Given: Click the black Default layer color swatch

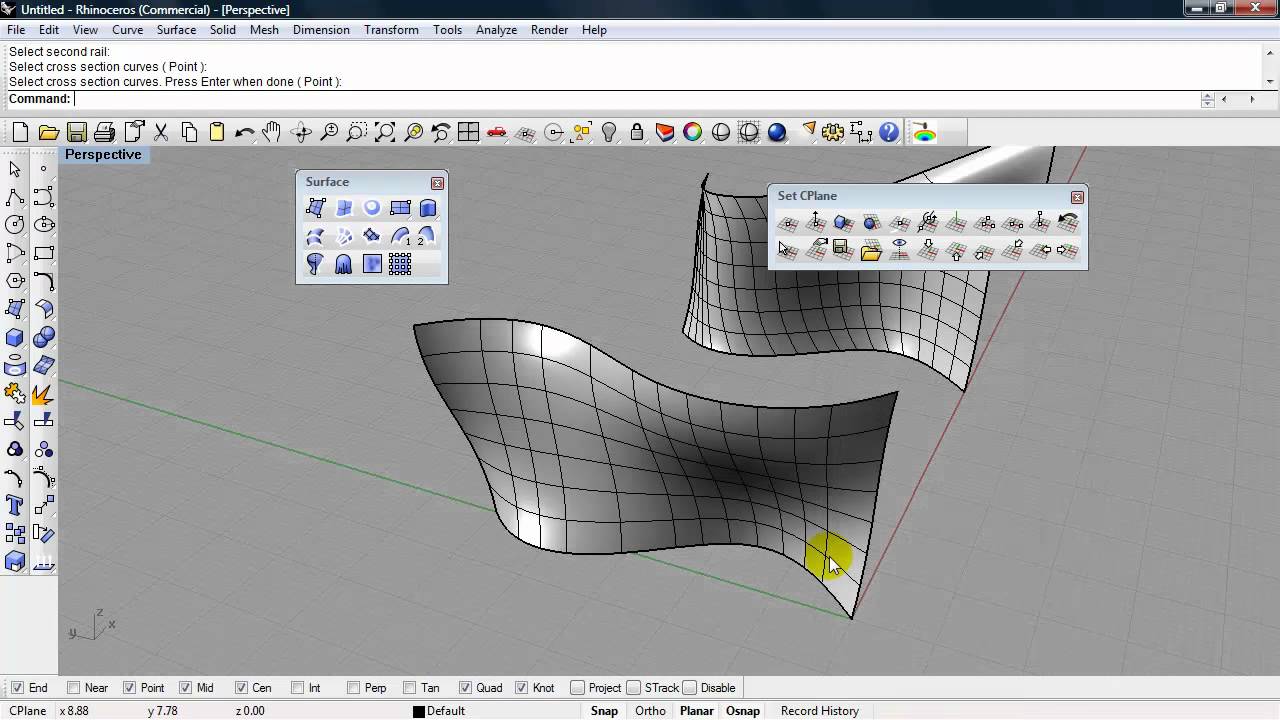Looking at the screenshot, I should pos(419,712).
